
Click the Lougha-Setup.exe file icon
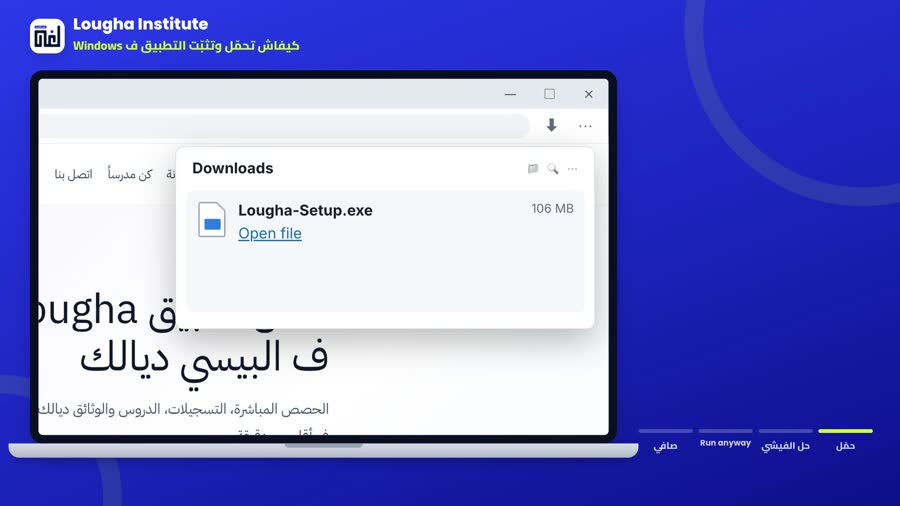click(212, 220)
